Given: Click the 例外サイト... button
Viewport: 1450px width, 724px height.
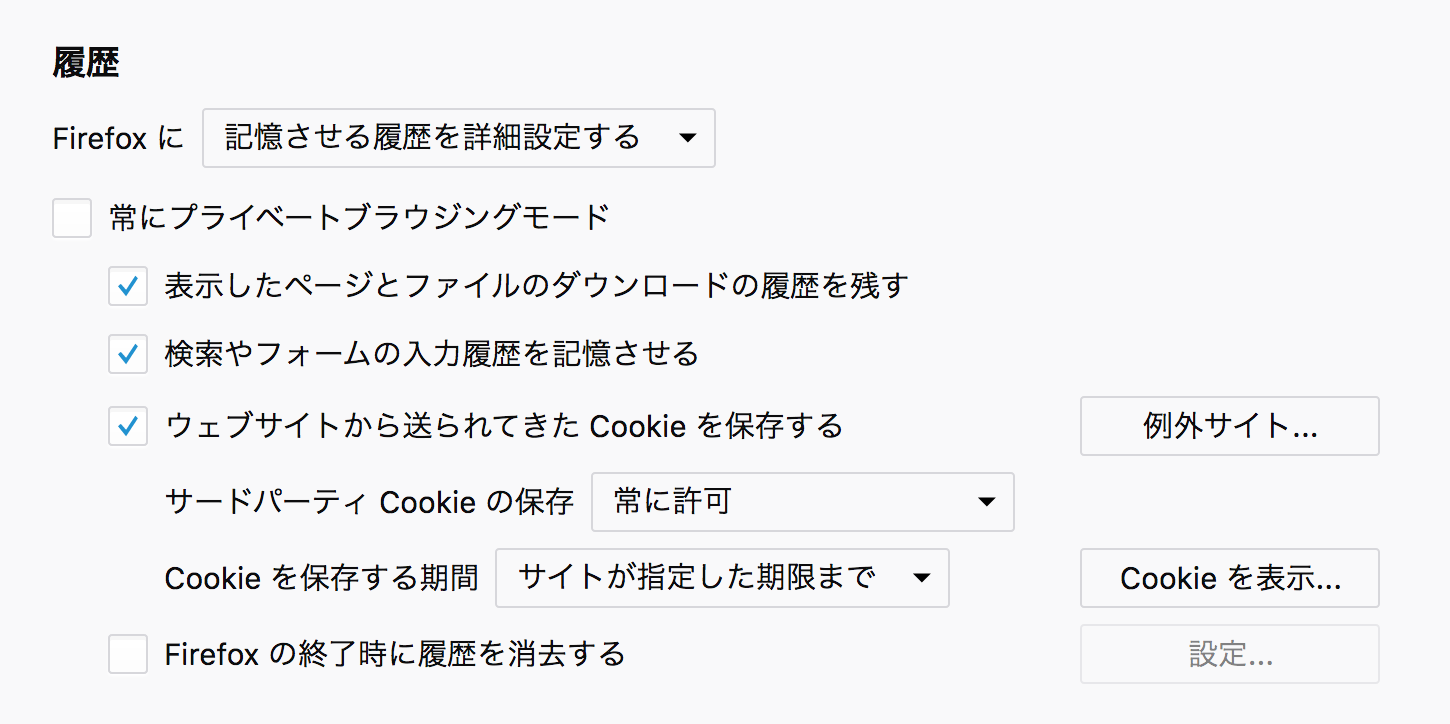Looking at the screenshot, I should 1229,426.
